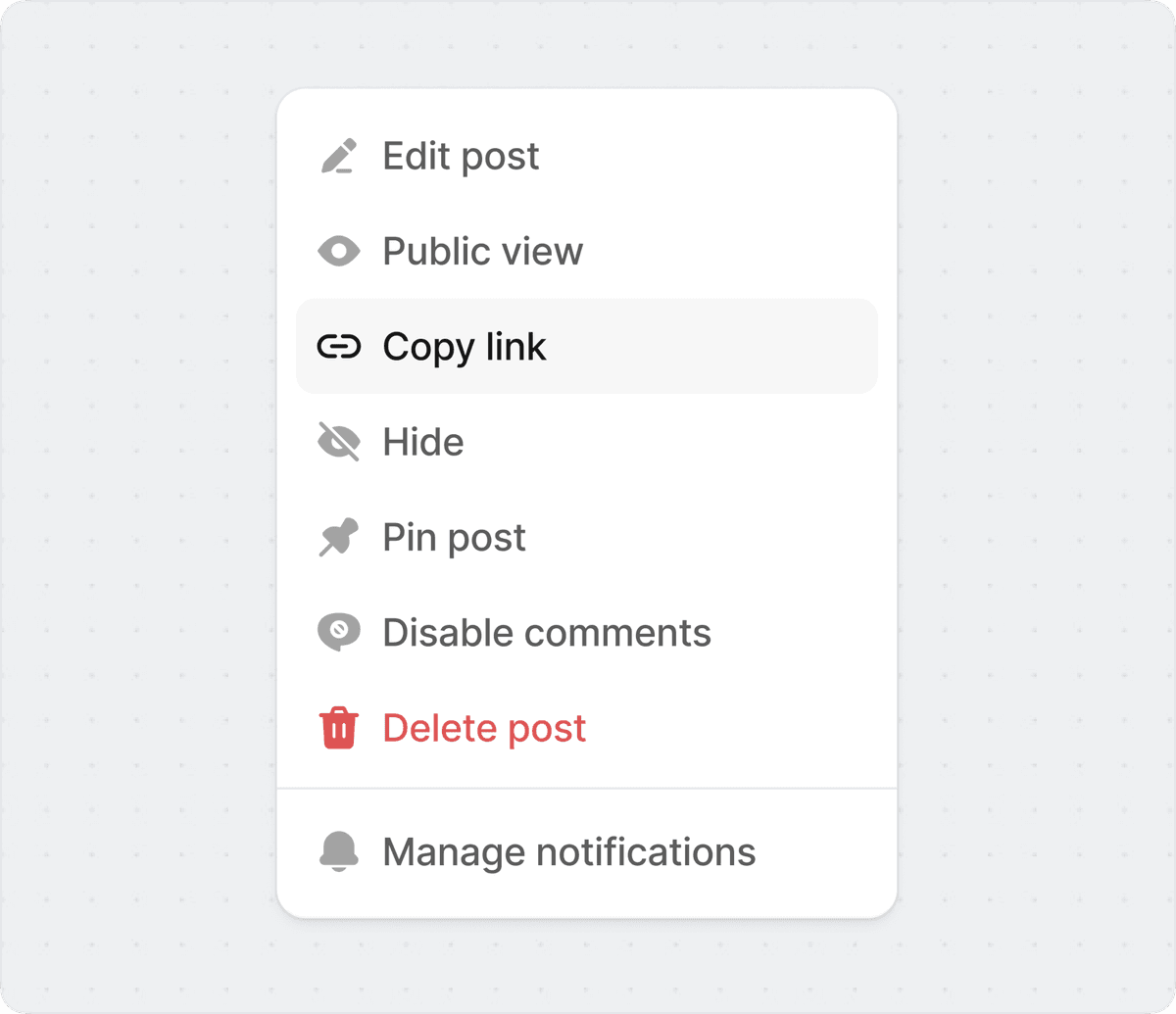This screenshot has width=1176, height=1014.
Task: Click the chain link icon
Action: pos(339,347)
